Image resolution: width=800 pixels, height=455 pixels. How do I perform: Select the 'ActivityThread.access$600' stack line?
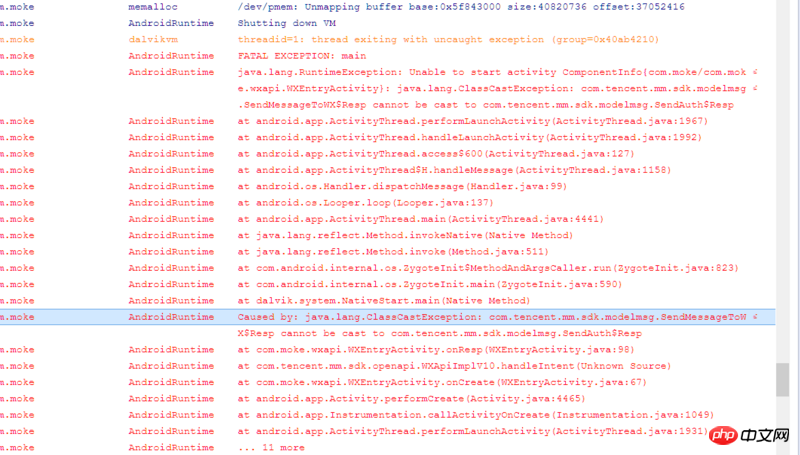[x=436, y=154]
